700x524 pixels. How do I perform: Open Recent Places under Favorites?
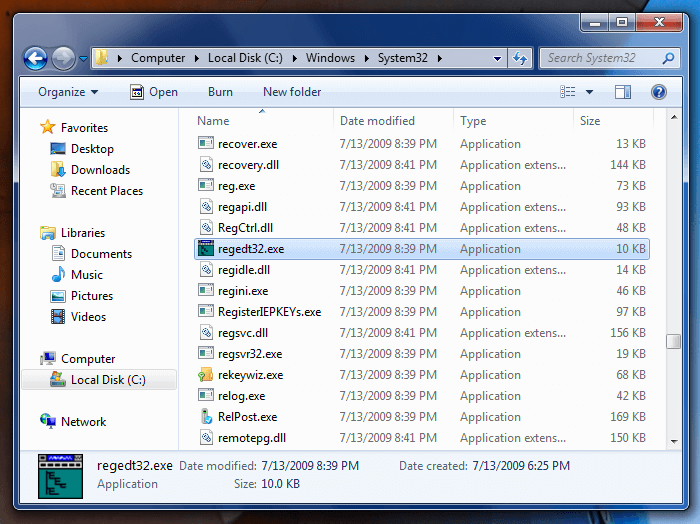pos(97,191)
